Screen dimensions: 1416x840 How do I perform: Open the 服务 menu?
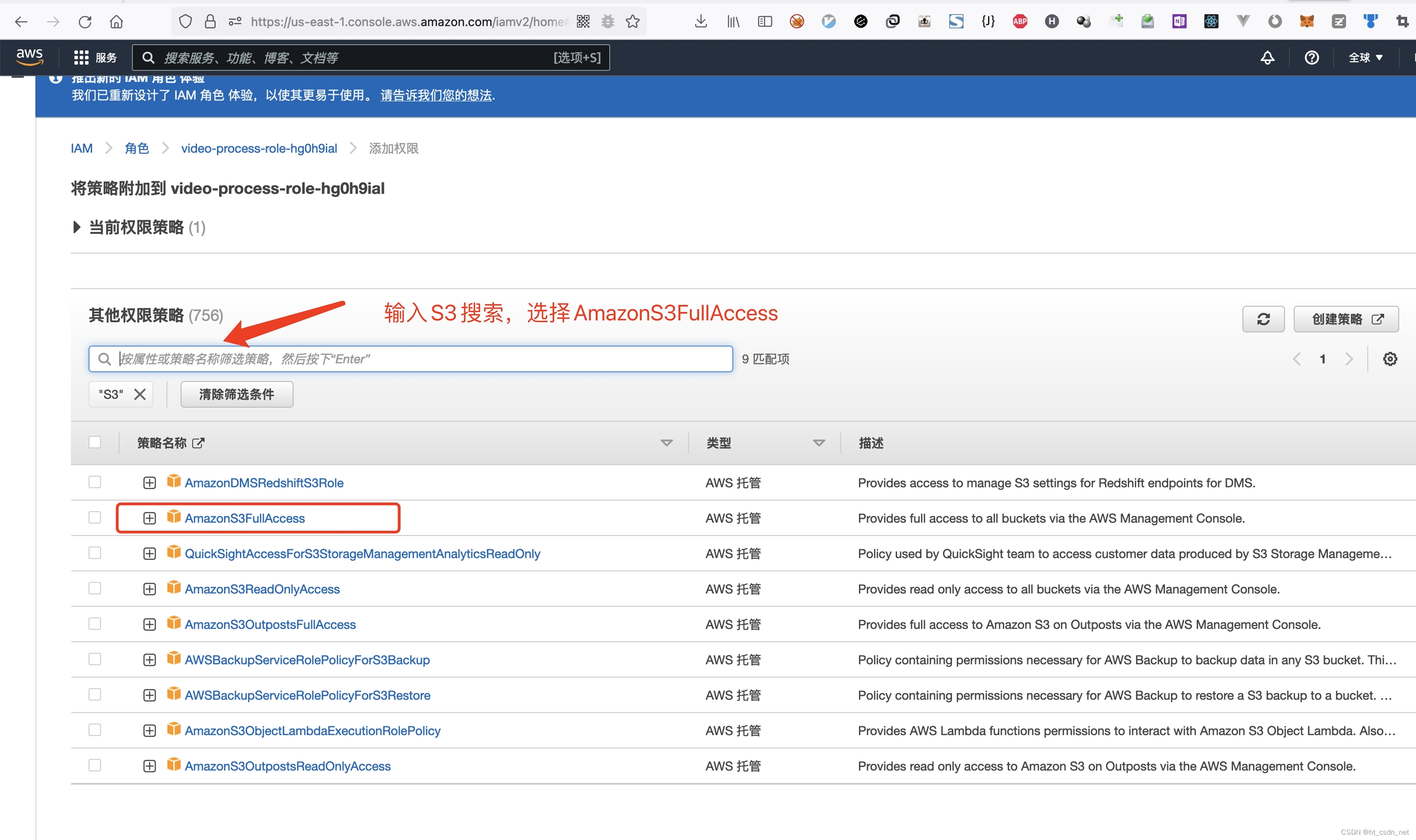pos(106,57)
